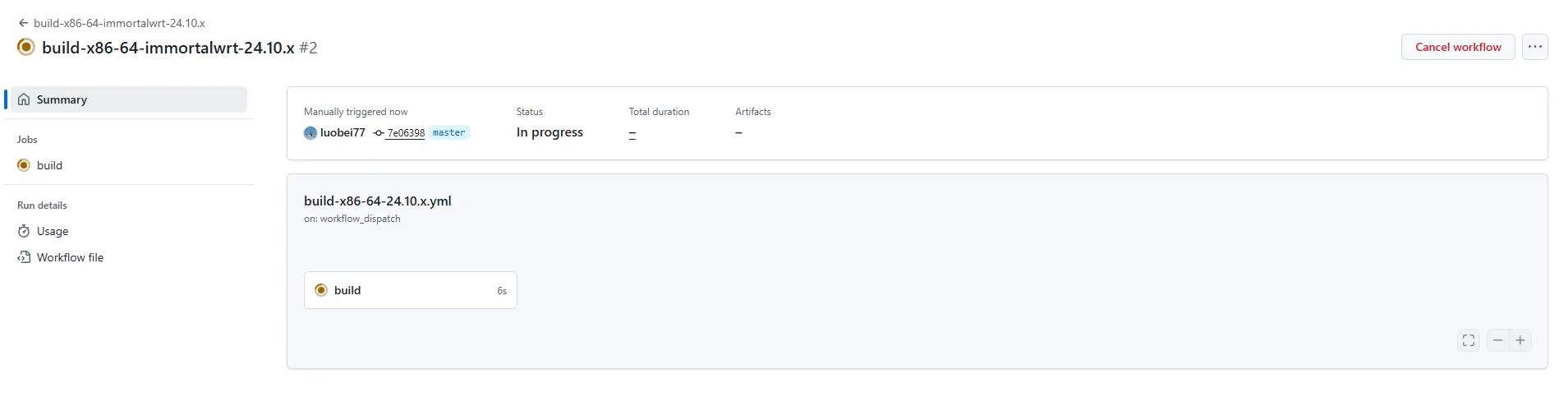Open the luobei77 user profile link
The height and width of the screenshot is (397, 1568).
click(x=343, y=132)
